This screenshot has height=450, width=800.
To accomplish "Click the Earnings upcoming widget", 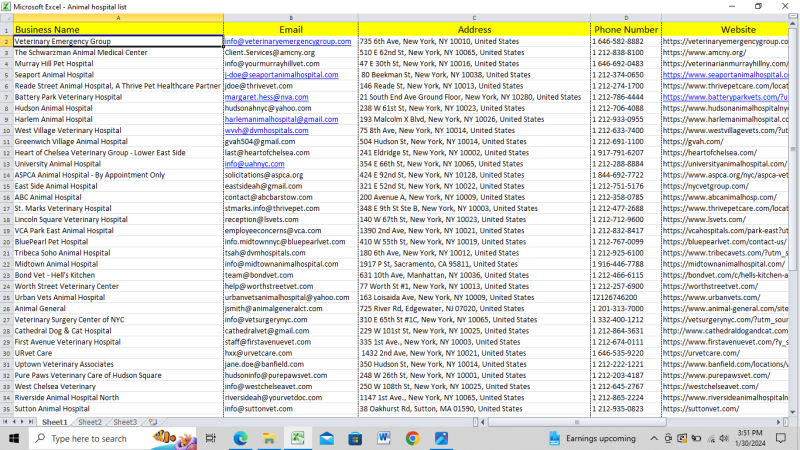I will [x=592, y=438].
